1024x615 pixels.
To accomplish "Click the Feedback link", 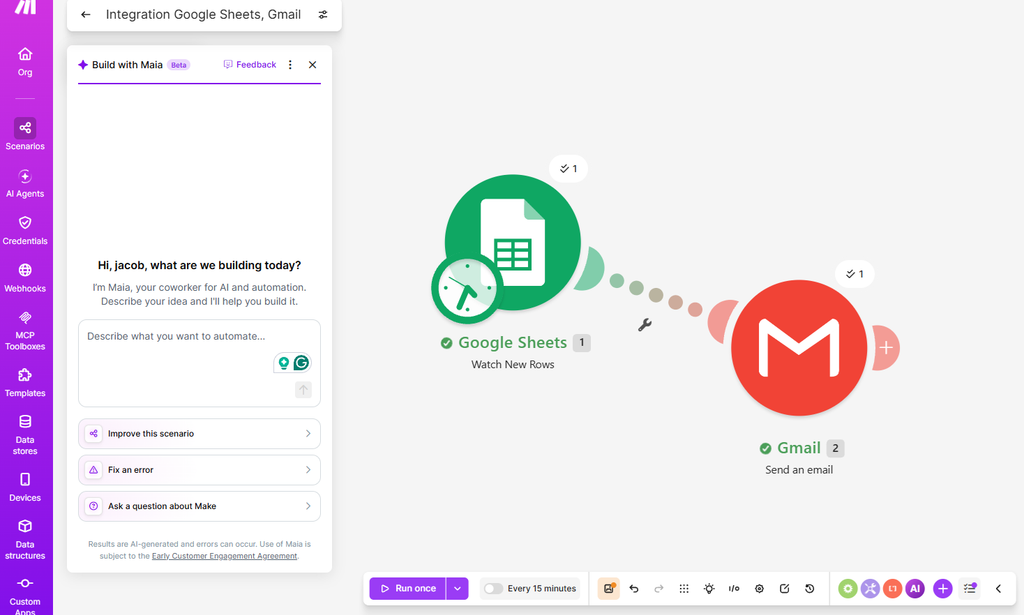I will tap(249, 65).
